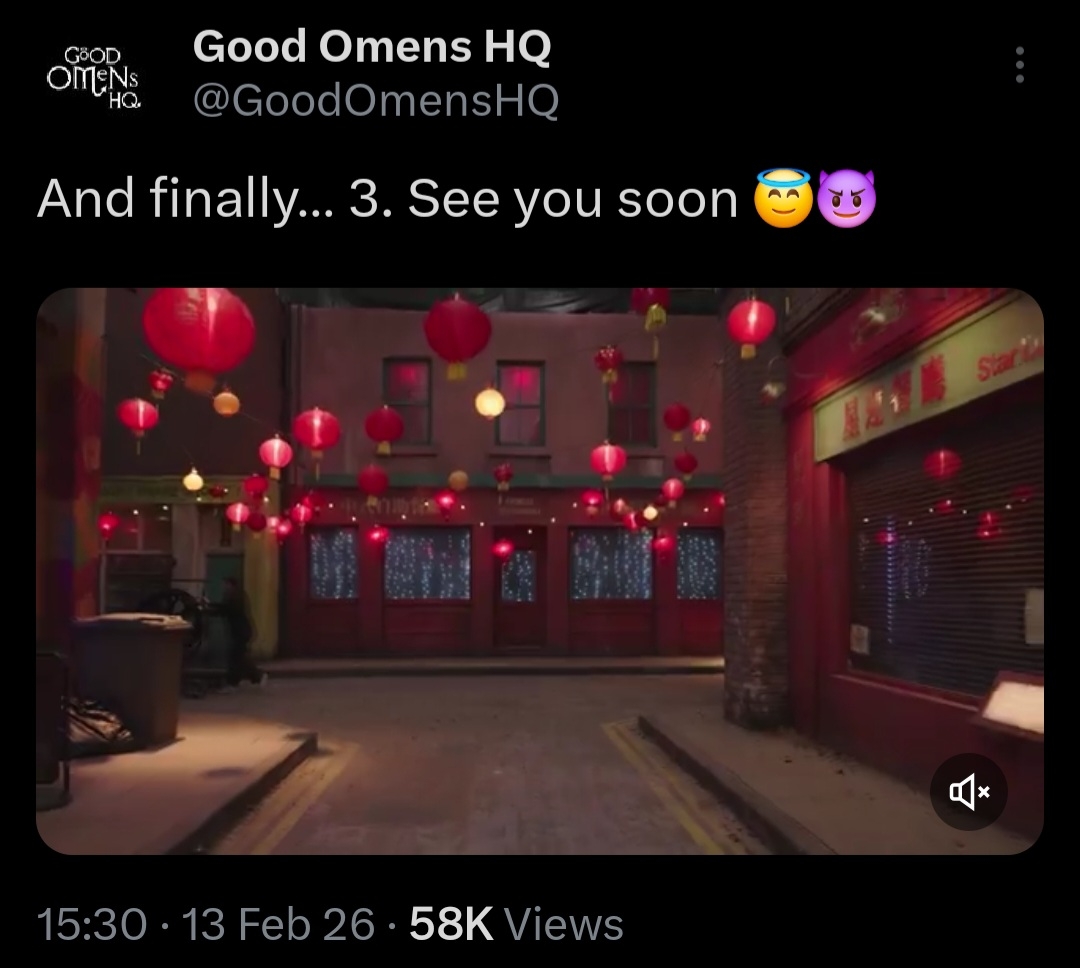Select the 13 Feb 26 date
The width and height of the screenshot is (1080, 968).
pos(278,924)
